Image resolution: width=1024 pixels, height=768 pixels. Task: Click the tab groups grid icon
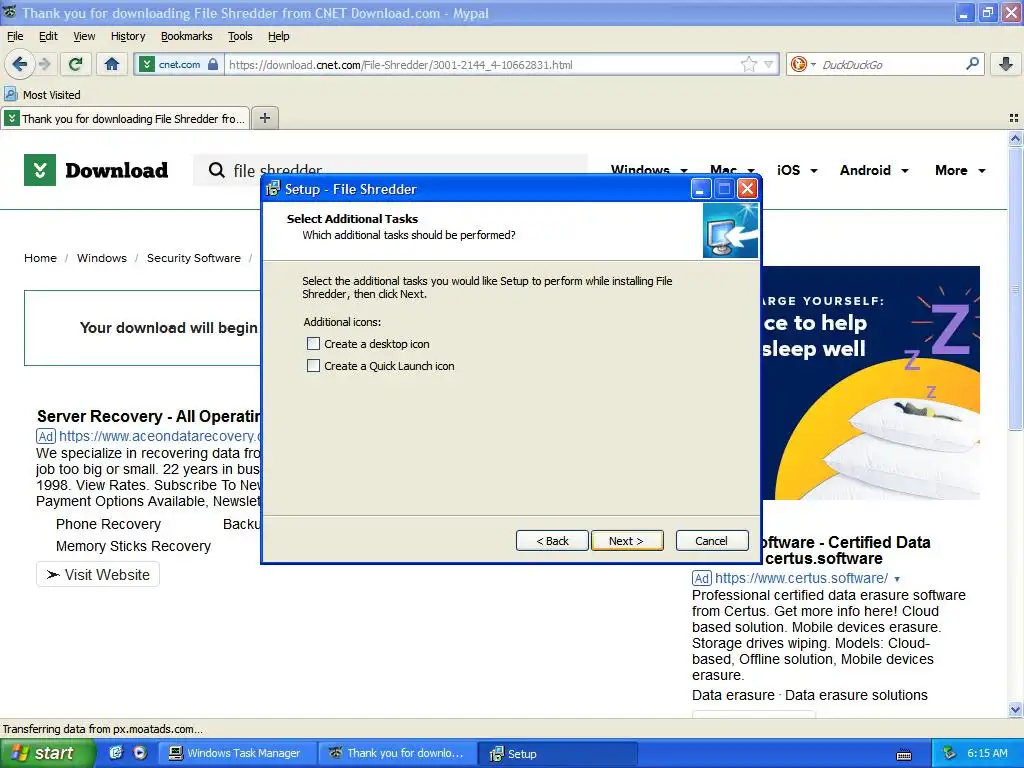tap(1014, 118)
